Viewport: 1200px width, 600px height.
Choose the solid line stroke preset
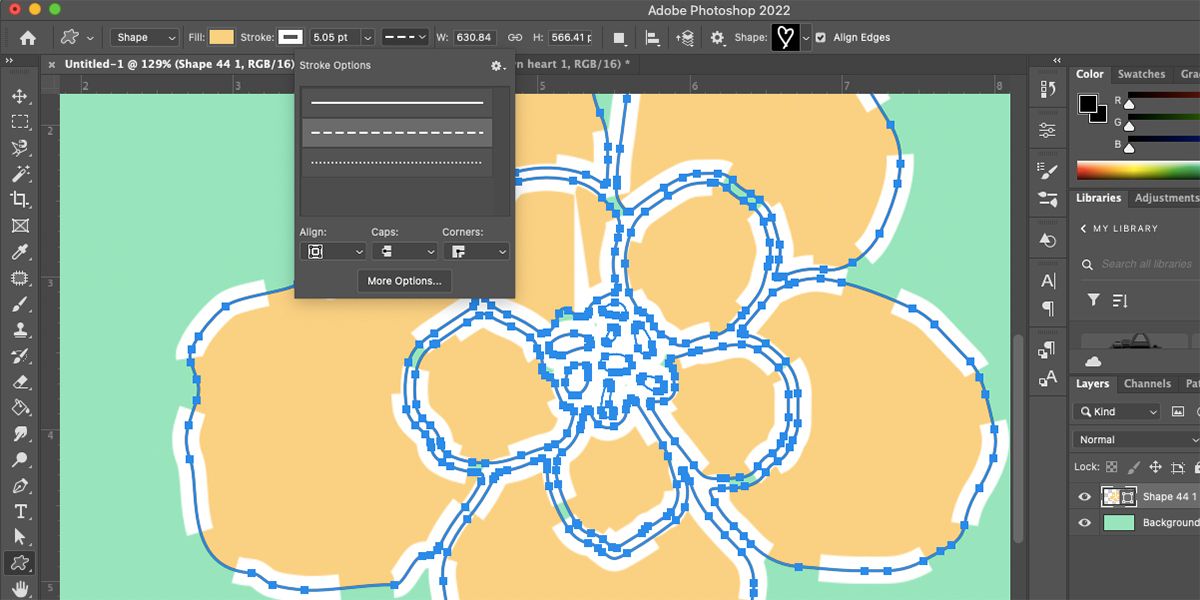click(x=397, y=103)
